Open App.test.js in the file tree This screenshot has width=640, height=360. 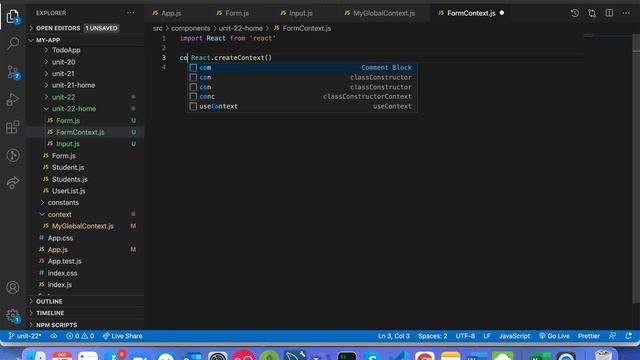pyautogui.click(x=64, y=261)
